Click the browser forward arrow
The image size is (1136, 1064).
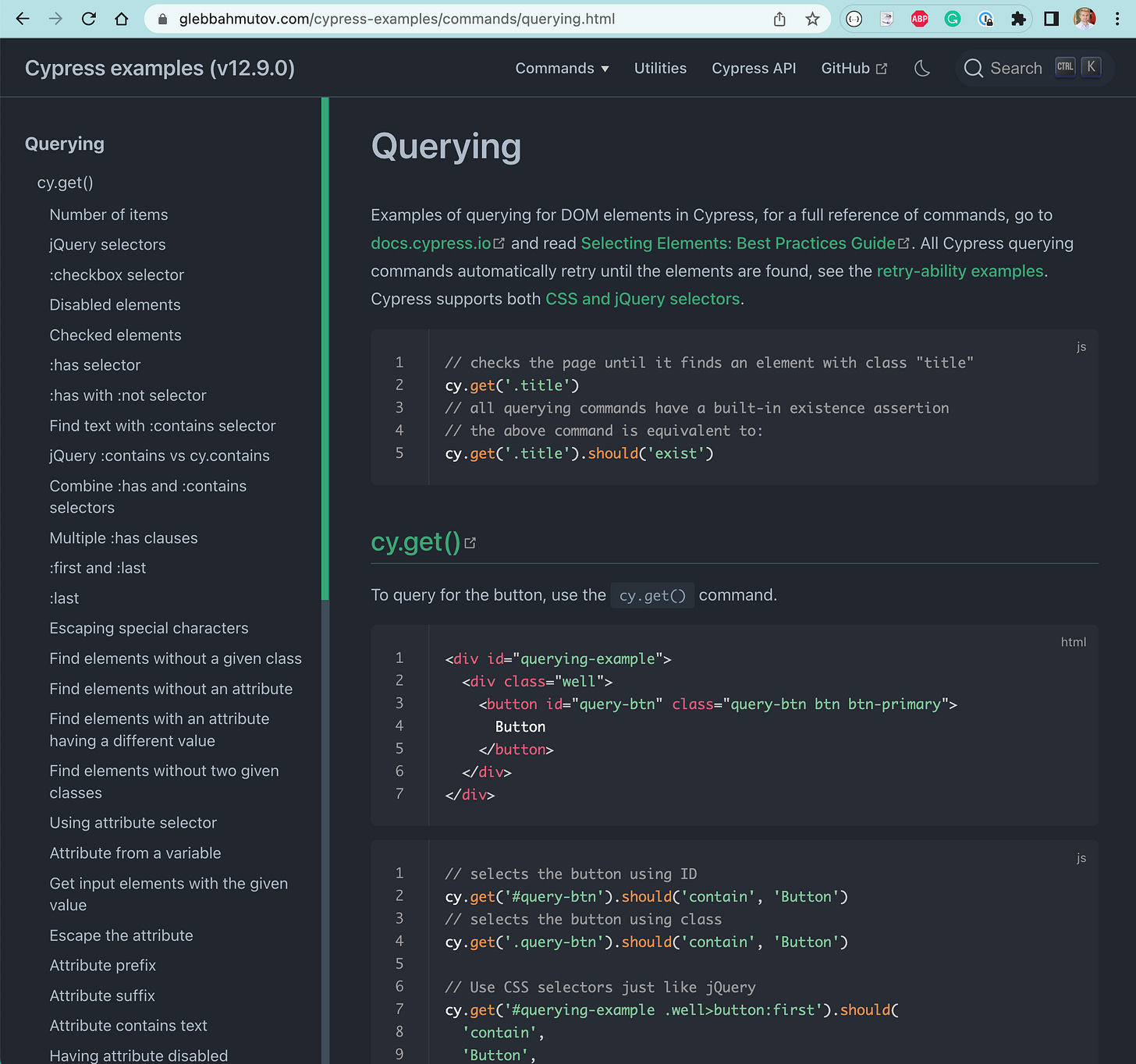(x=55, y=19)
